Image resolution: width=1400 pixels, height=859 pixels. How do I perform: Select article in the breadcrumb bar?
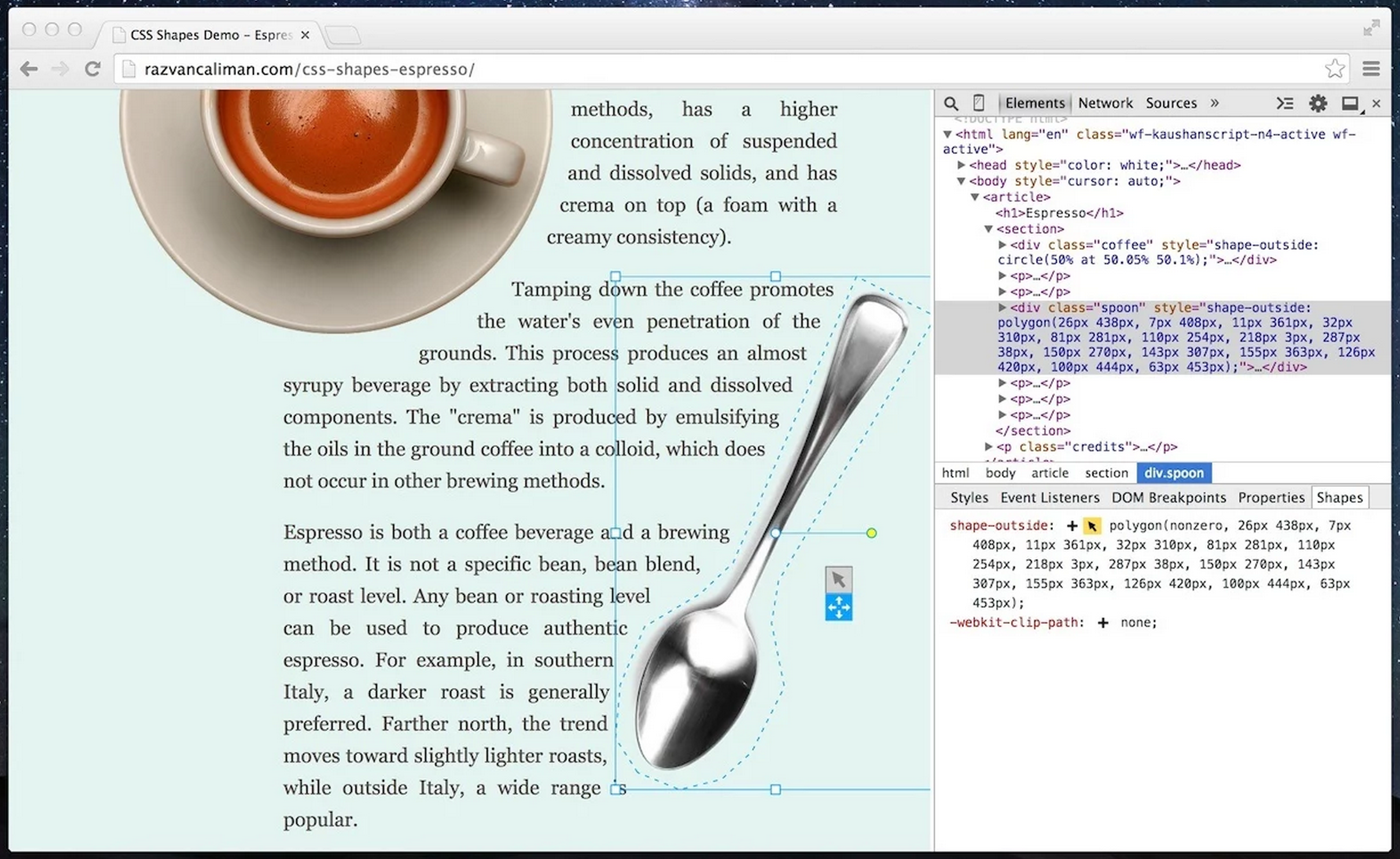pyautogui.click(x=1049, y=473)
